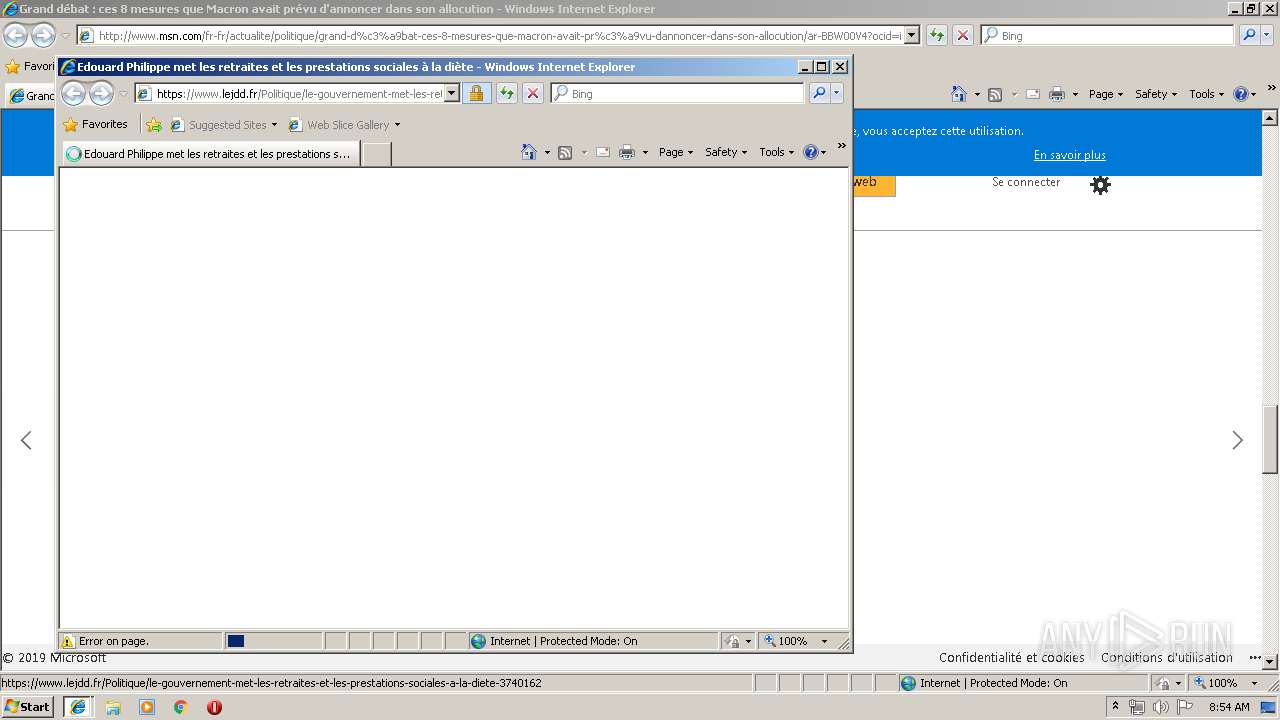Click Print icon in front window
1280x720 pixels.
coord(627,152)
